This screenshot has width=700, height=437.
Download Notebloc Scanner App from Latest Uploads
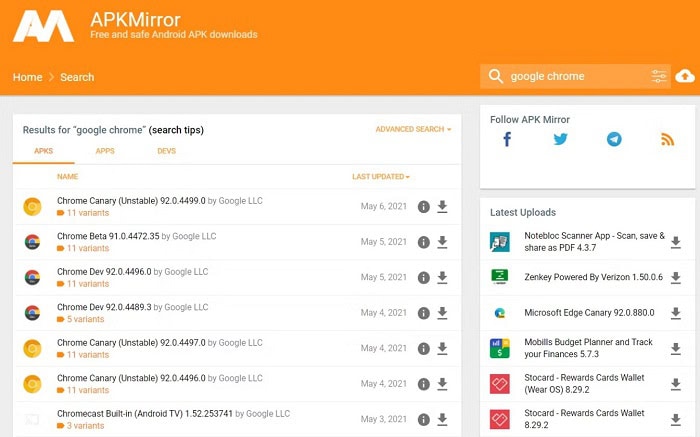click(x=675, y=242)
